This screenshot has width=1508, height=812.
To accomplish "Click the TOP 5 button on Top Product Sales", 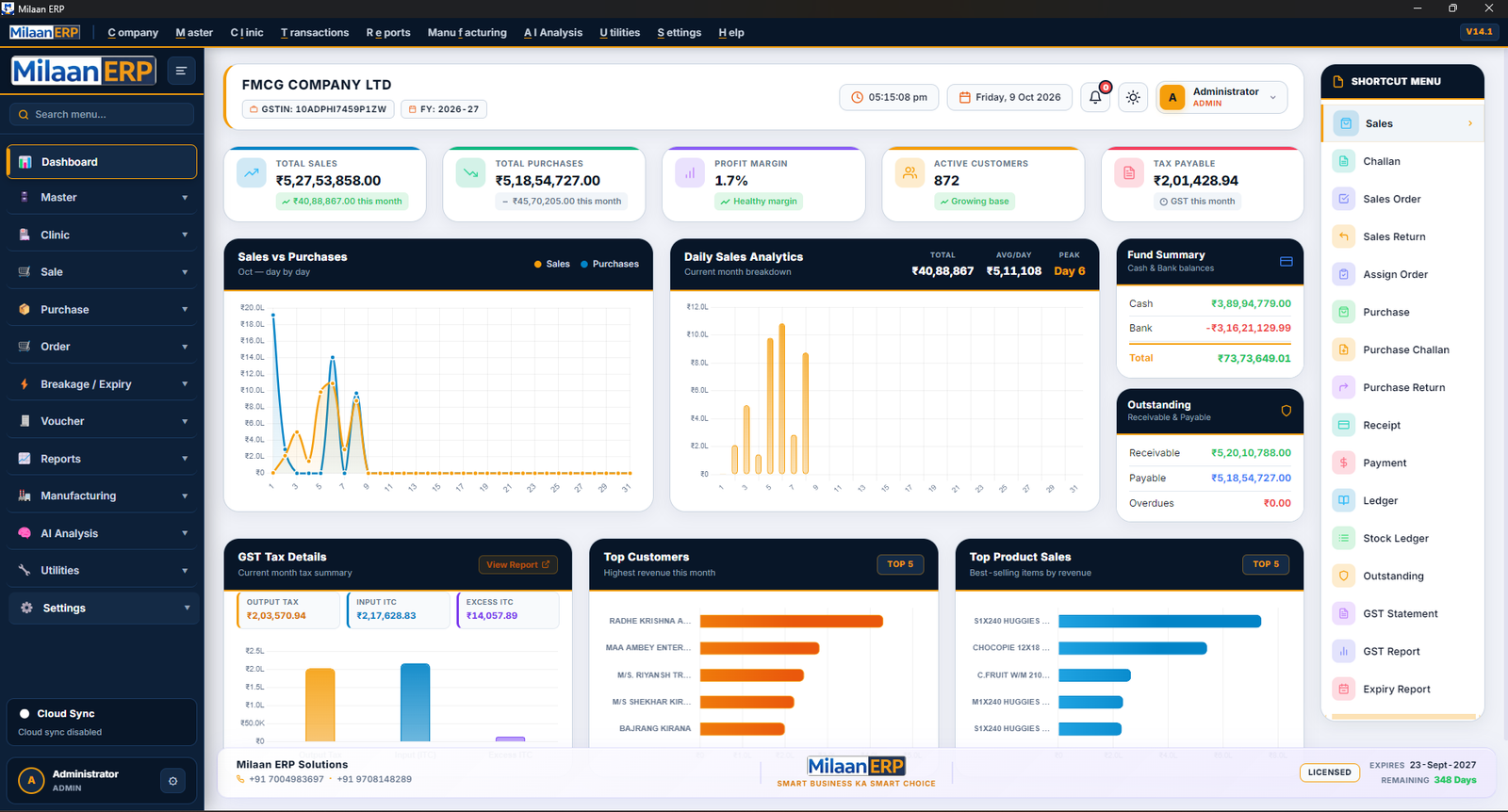I will 1266,564.
